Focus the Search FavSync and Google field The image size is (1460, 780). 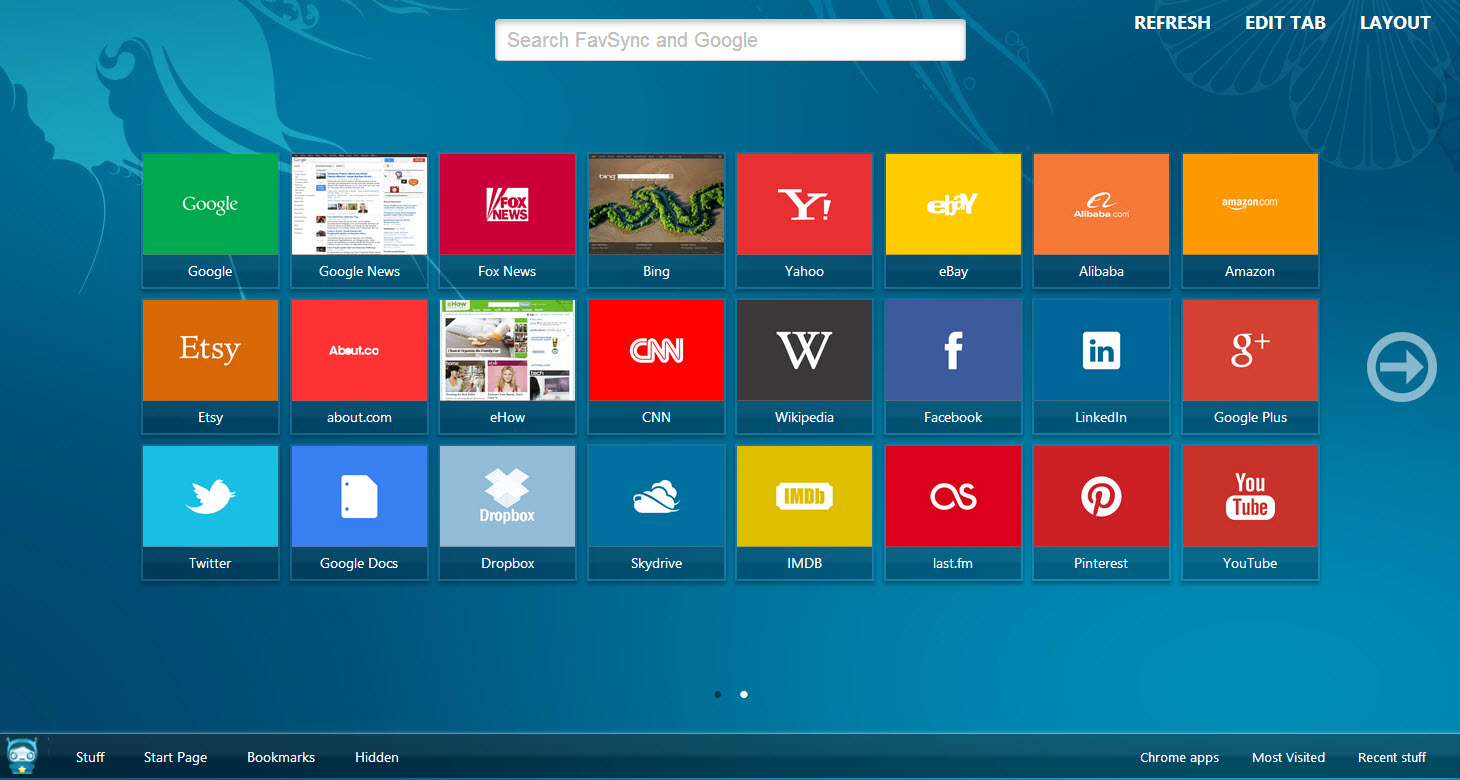click(730, 40)
